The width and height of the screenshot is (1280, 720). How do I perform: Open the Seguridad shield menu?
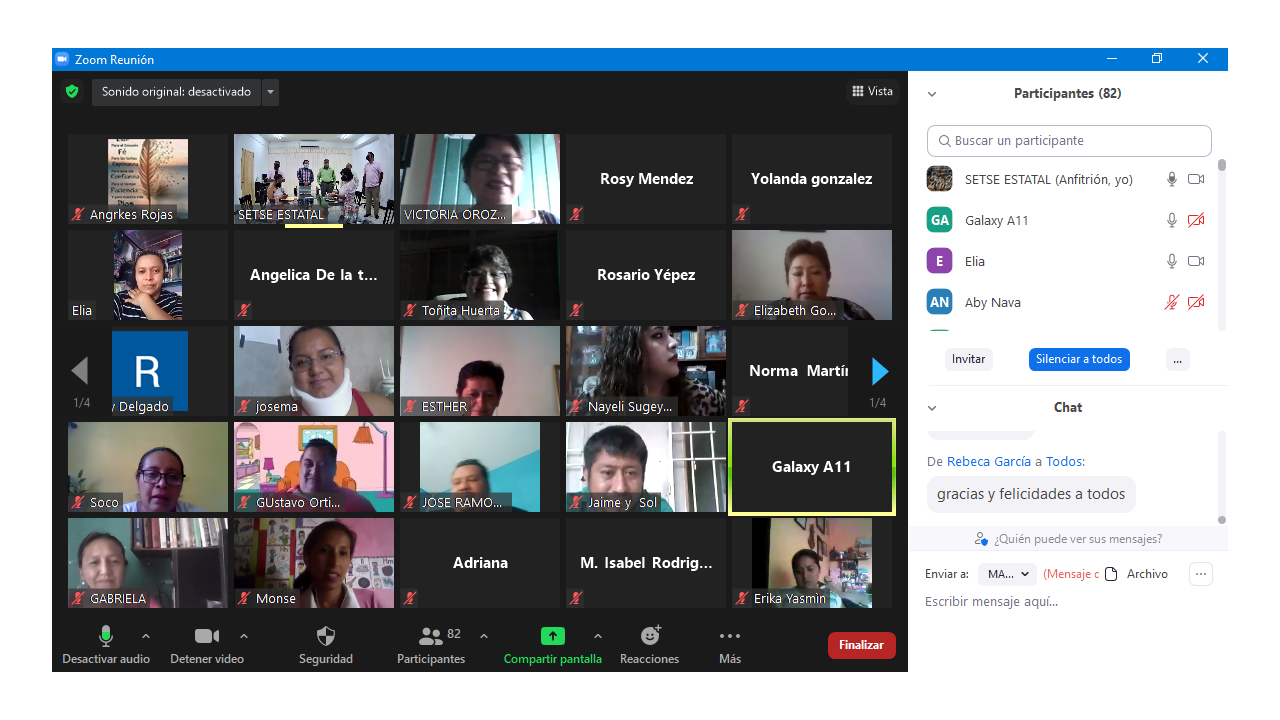(326, 645)
